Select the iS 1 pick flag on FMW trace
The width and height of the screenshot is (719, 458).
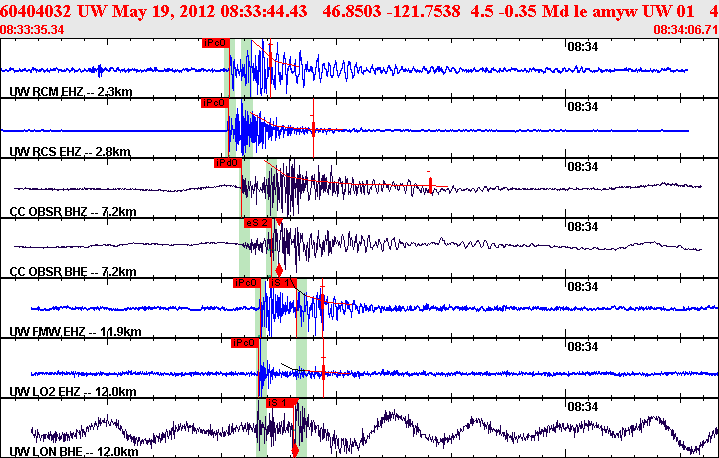coord(282,283)
